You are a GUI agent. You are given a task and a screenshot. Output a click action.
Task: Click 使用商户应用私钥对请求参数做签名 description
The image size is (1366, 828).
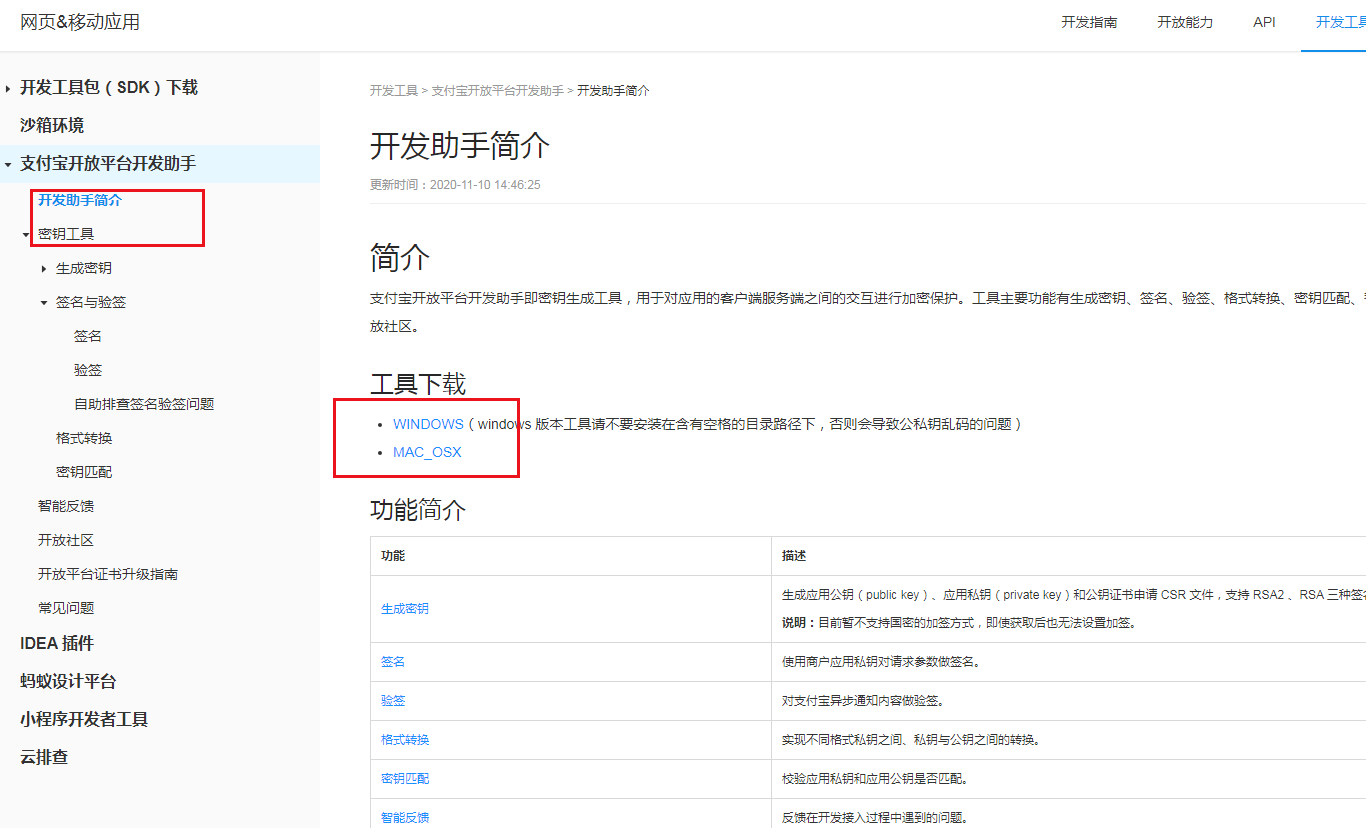pyautogui.click(x=881, y=662)
